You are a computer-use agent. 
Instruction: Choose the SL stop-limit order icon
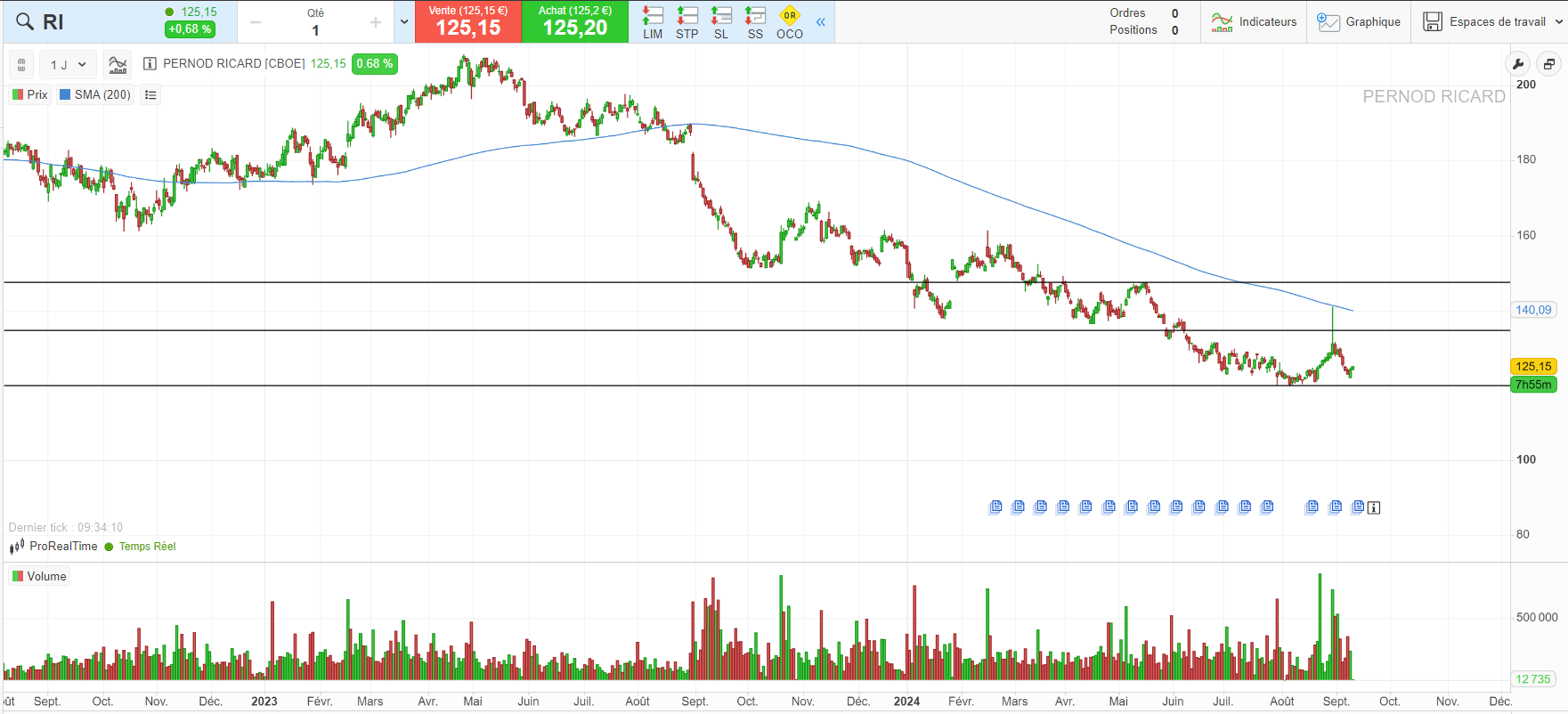click(721, 22)
